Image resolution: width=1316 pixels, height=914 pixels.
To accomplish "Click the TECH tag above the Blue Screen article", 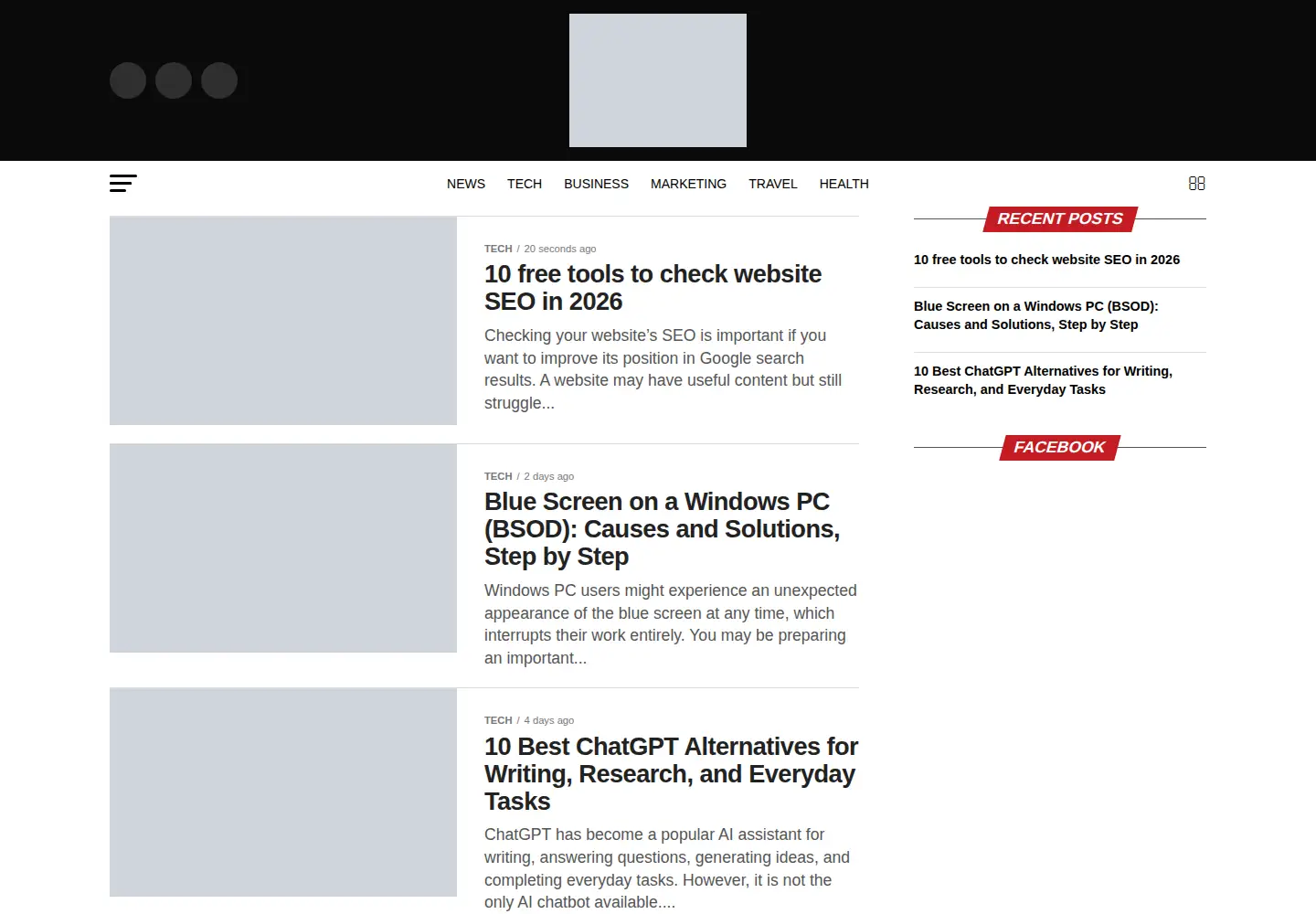I will [x=498, y=476].
